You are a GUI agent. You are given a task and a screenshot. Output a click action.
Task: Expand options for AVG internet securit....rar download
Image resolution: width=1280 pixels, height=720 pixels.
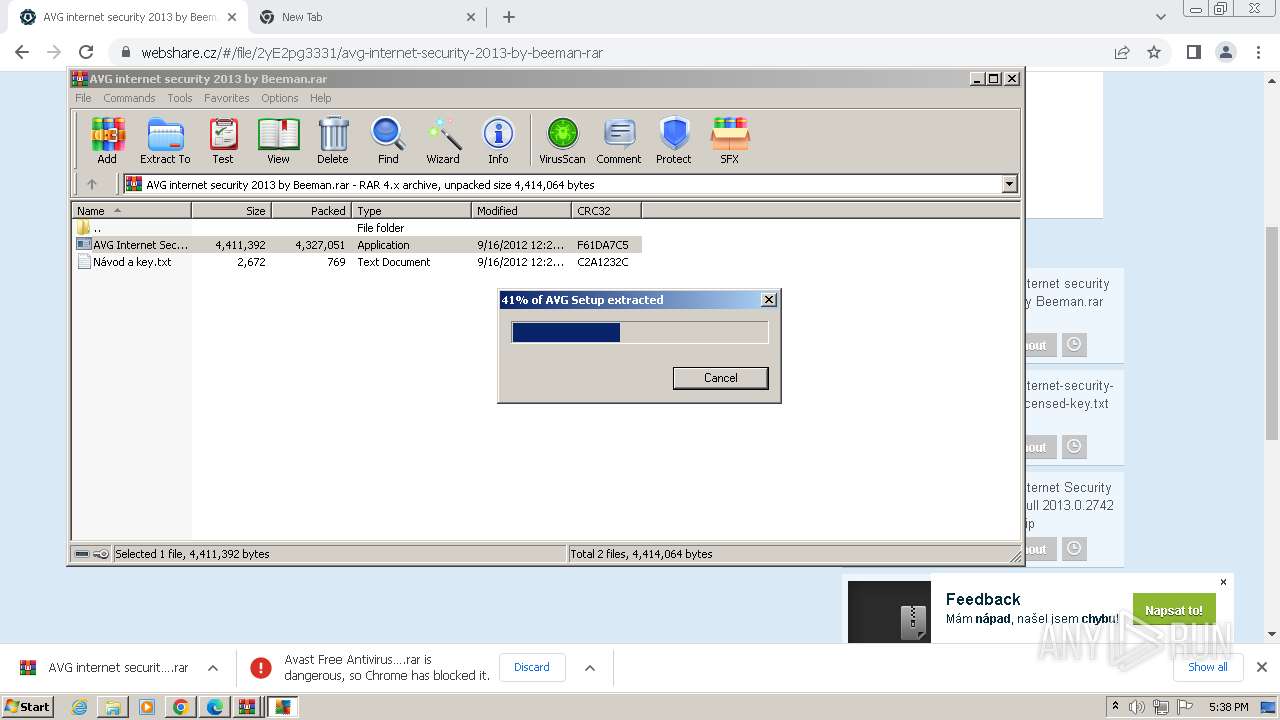[213, 668]
